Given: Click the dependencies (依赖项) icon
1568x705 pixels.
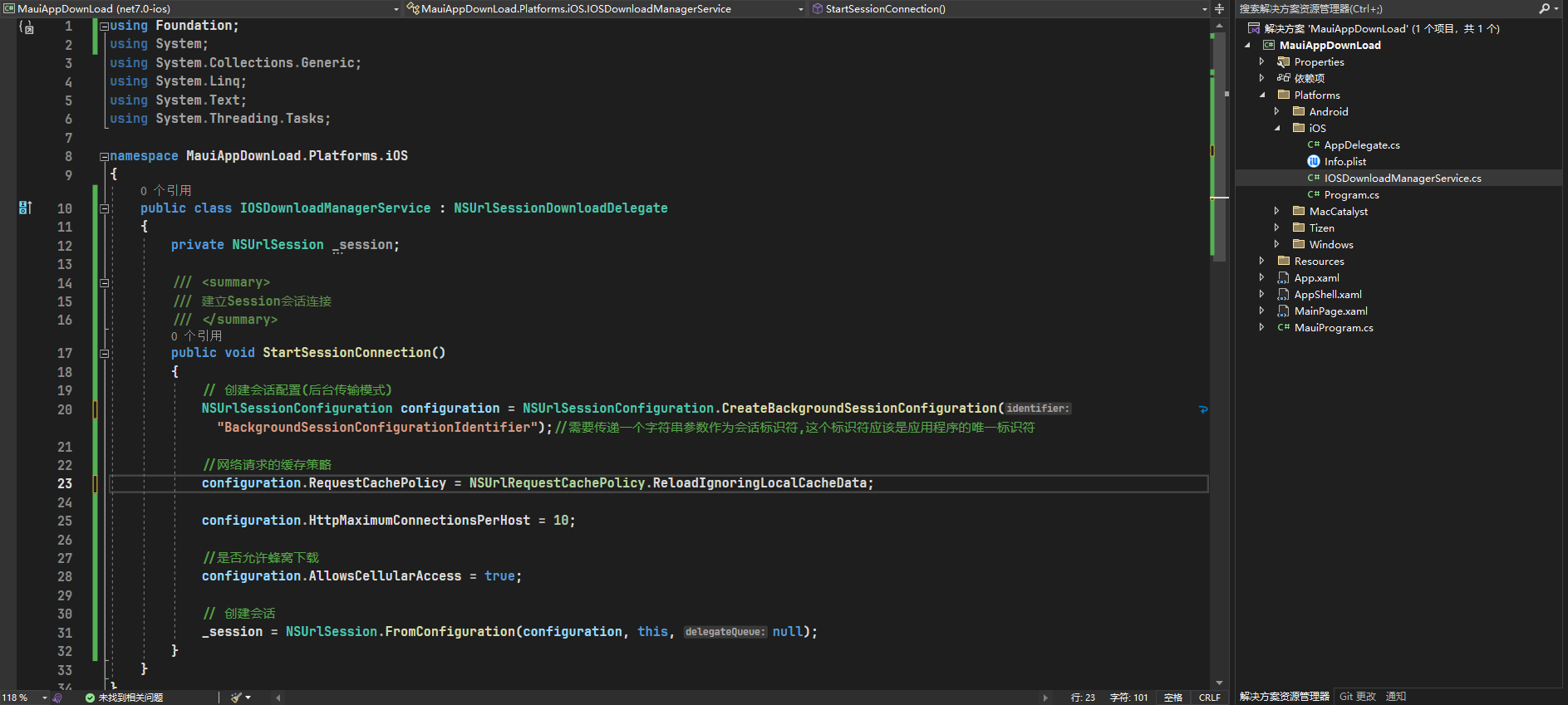Looking at the screenshot, I should point(1284,78).
